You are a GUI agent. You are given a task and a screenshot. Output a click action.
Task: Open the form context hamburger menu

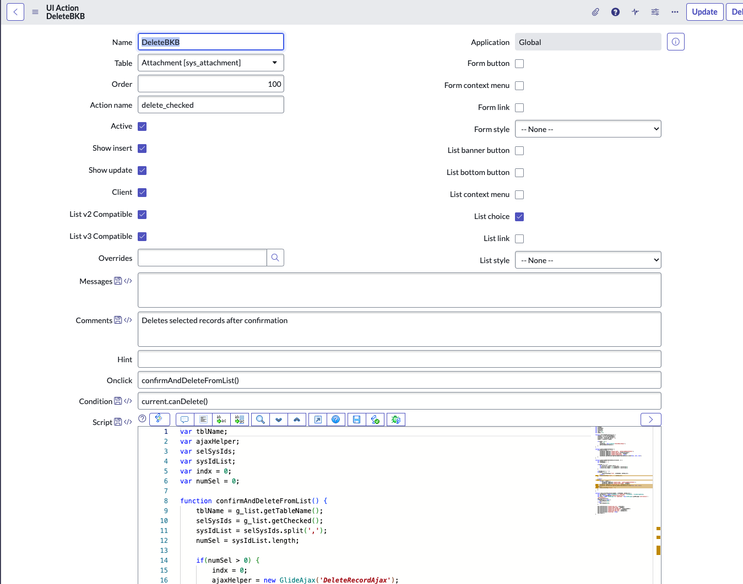click(x=35, y=12)
